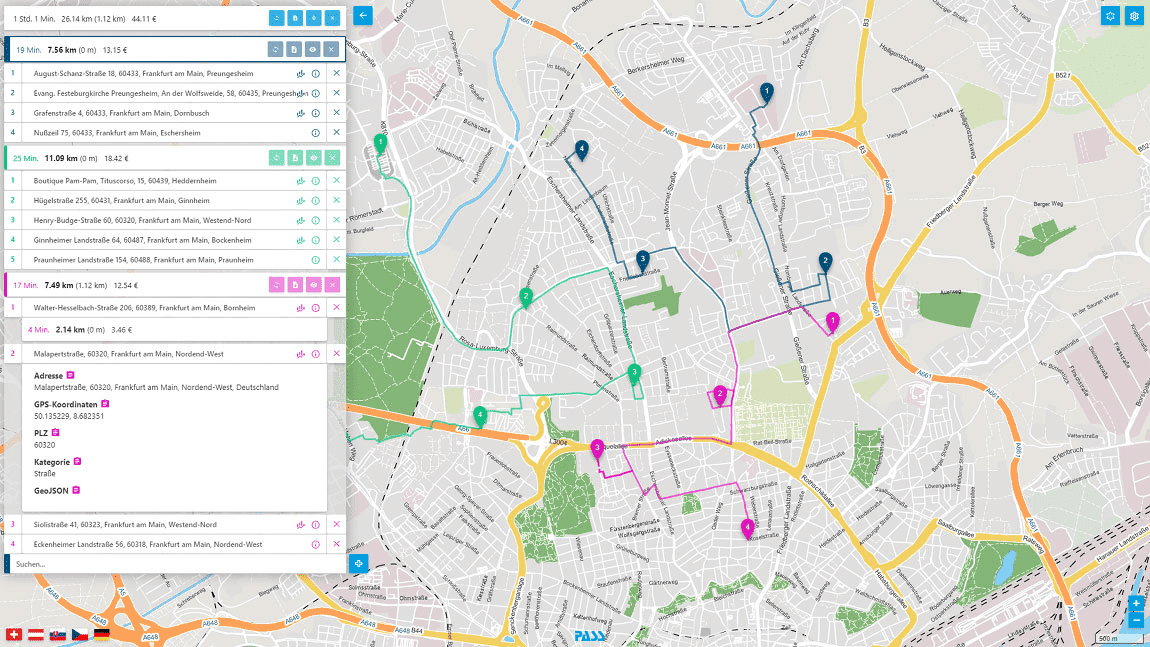Copy the GeoJSON data of Malapertstraße
The image size is (1150, 647).
point(75,490)
